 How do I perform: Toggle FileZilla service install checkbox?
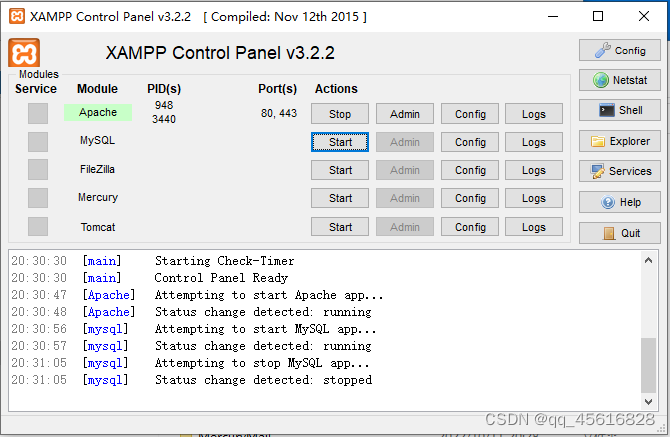38,170
